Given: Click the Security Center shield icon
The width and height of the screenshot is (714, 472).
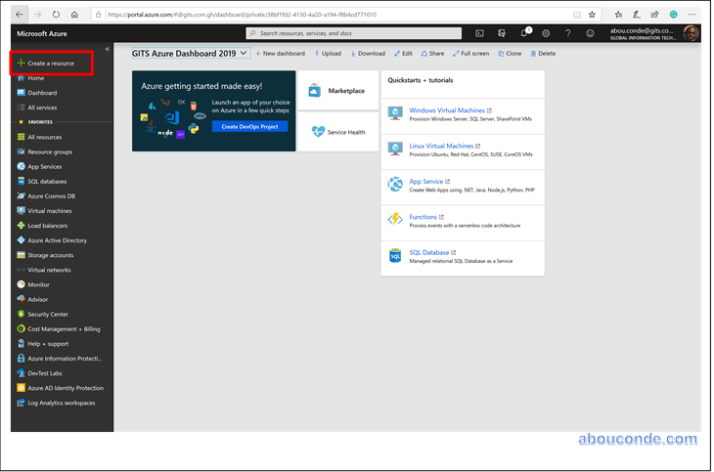Looking at the screenshot, I should pos(21,313).
